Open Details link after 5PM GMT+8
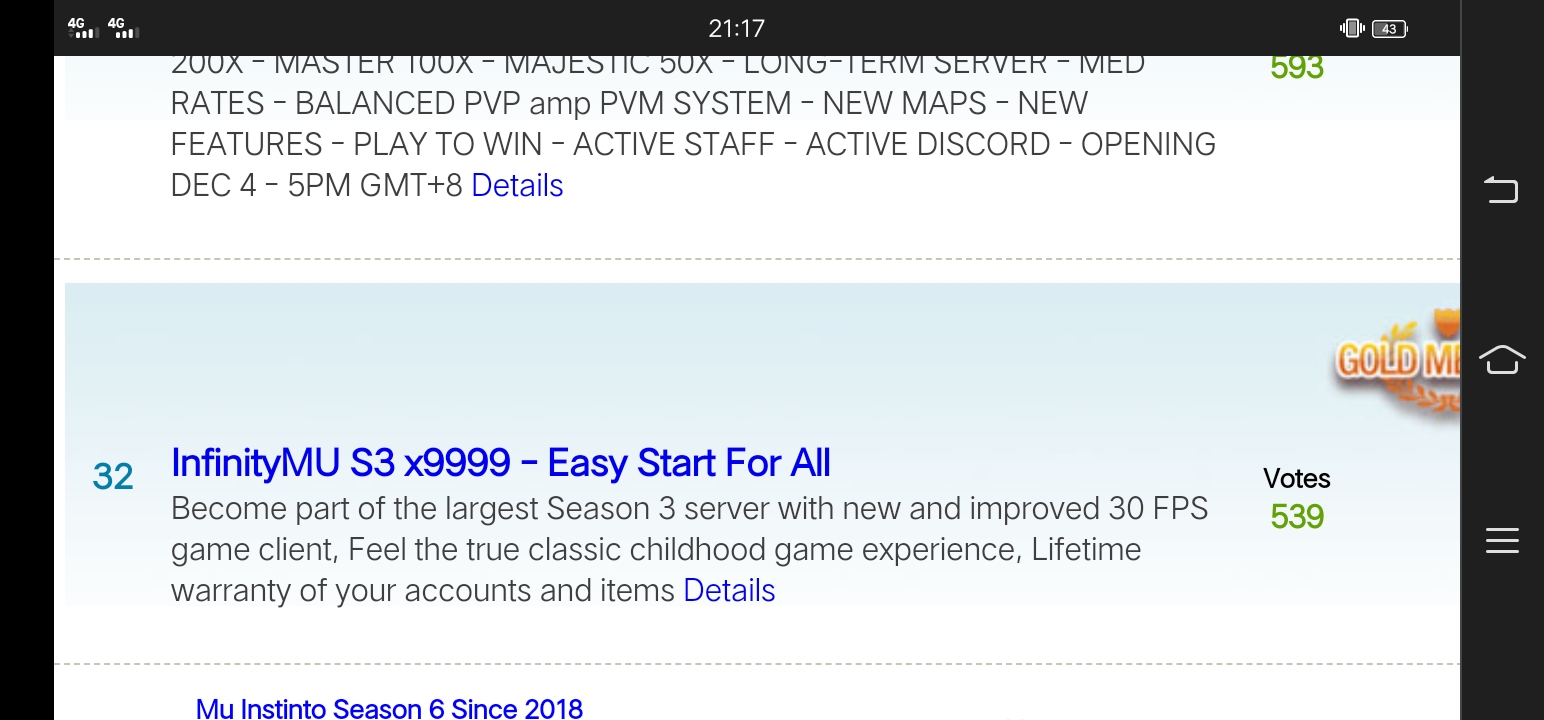 tap(517, 185)
